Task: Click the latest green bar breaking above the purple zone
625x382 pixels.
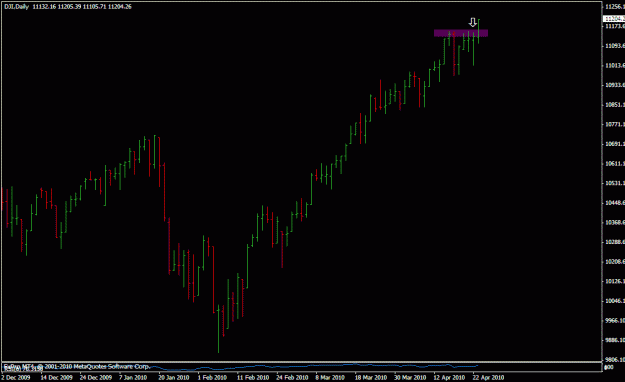Action: 478,31
